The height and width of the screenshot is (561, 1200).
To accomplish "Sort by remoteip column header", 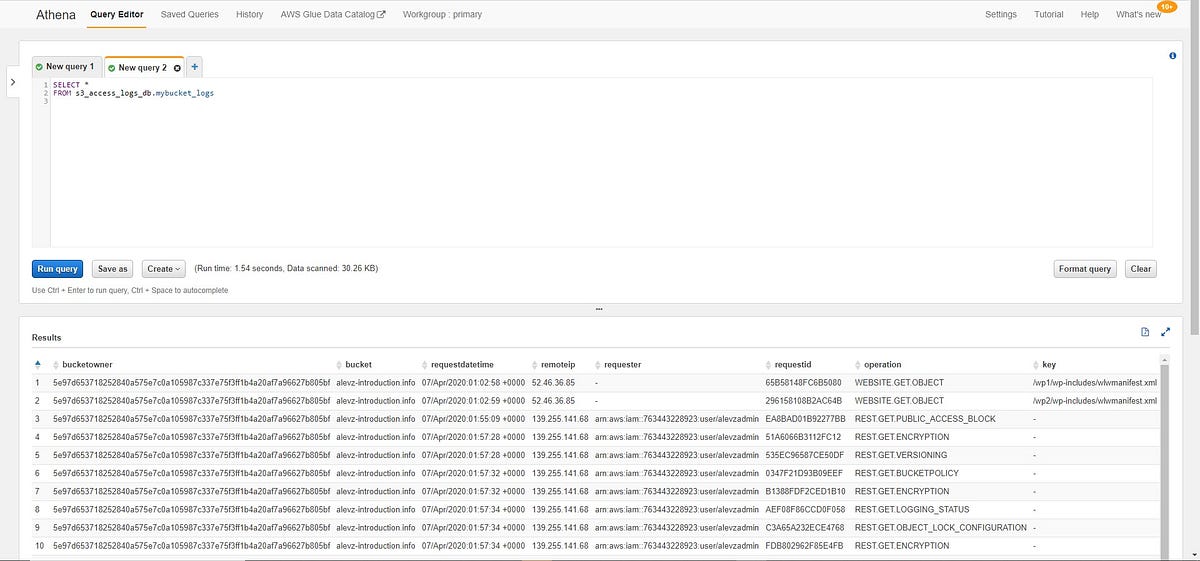I will pyautogui.click(x=557, y=365).
